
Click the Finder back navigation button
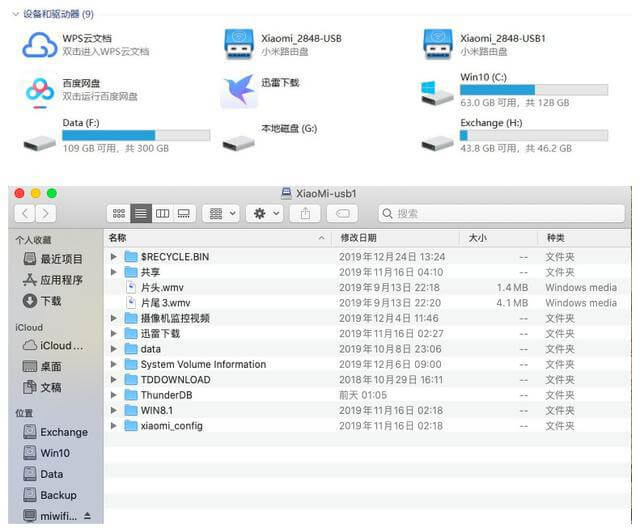pyautogui.click(x=26, y=214)
